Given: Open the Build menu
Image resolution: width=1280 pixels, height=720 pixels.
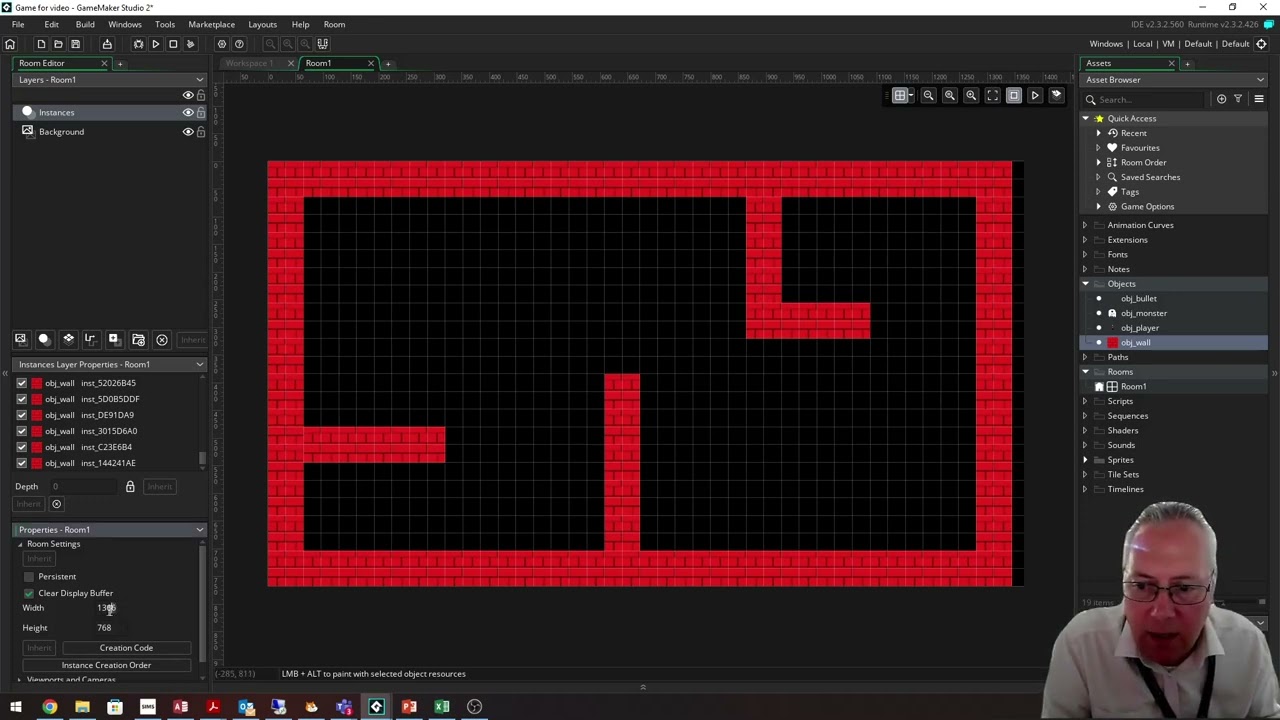Looking at the screenshot, I should coord(85,24).
